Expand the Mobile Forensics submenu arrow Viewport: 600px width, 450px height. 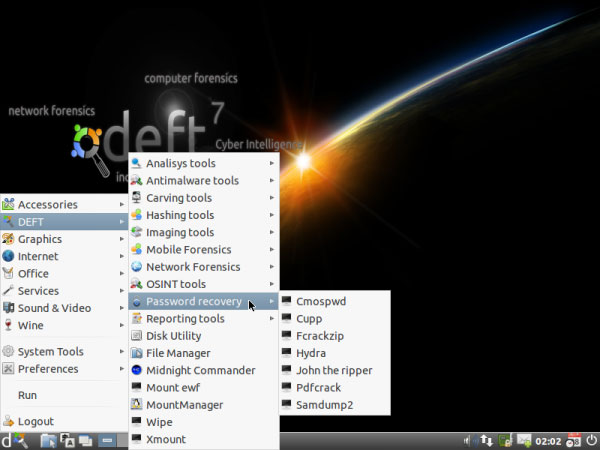(x=272, y=249)
